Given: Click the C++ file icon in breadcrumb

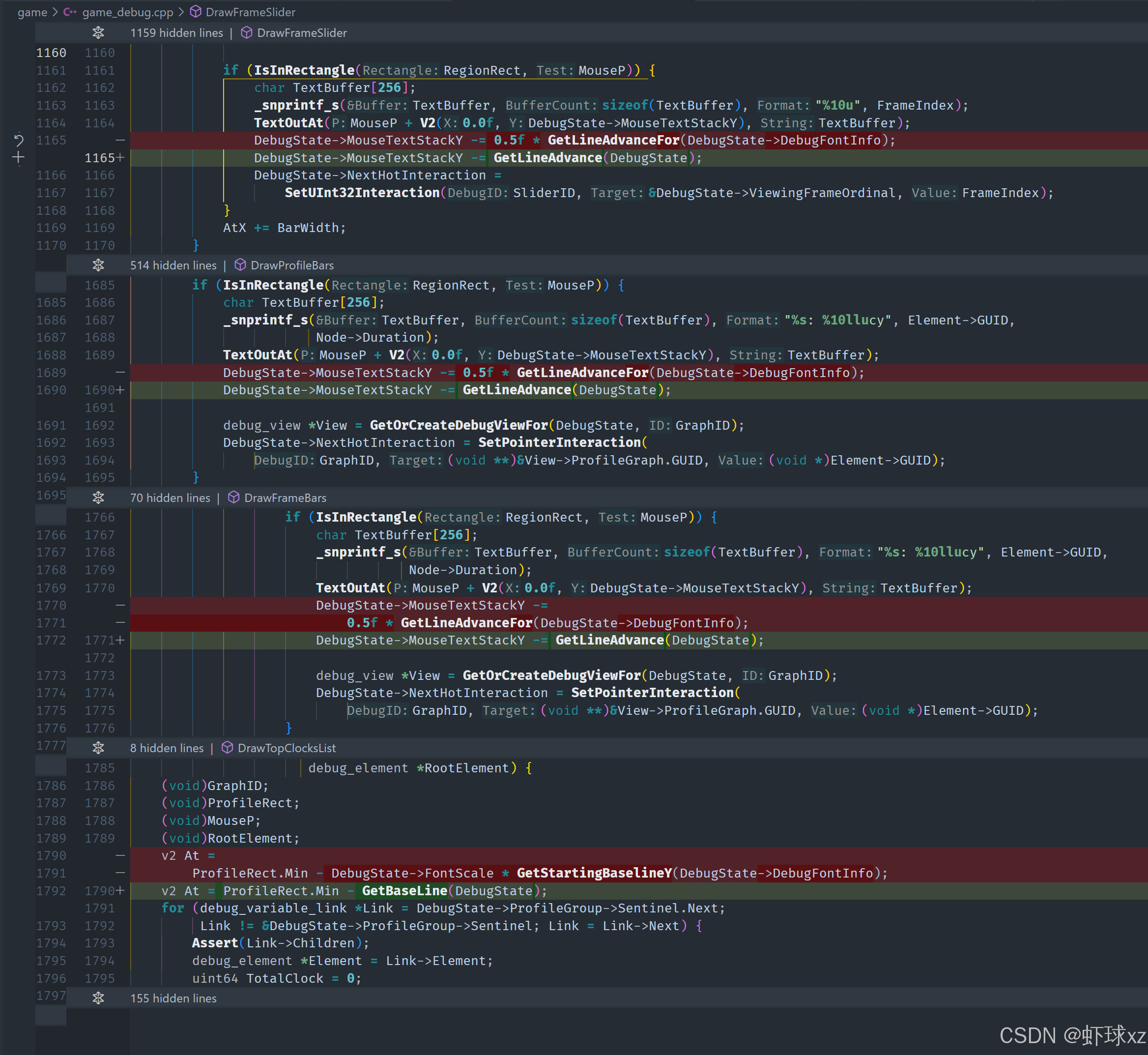Looking at the screenshot, I should (70, 12).
